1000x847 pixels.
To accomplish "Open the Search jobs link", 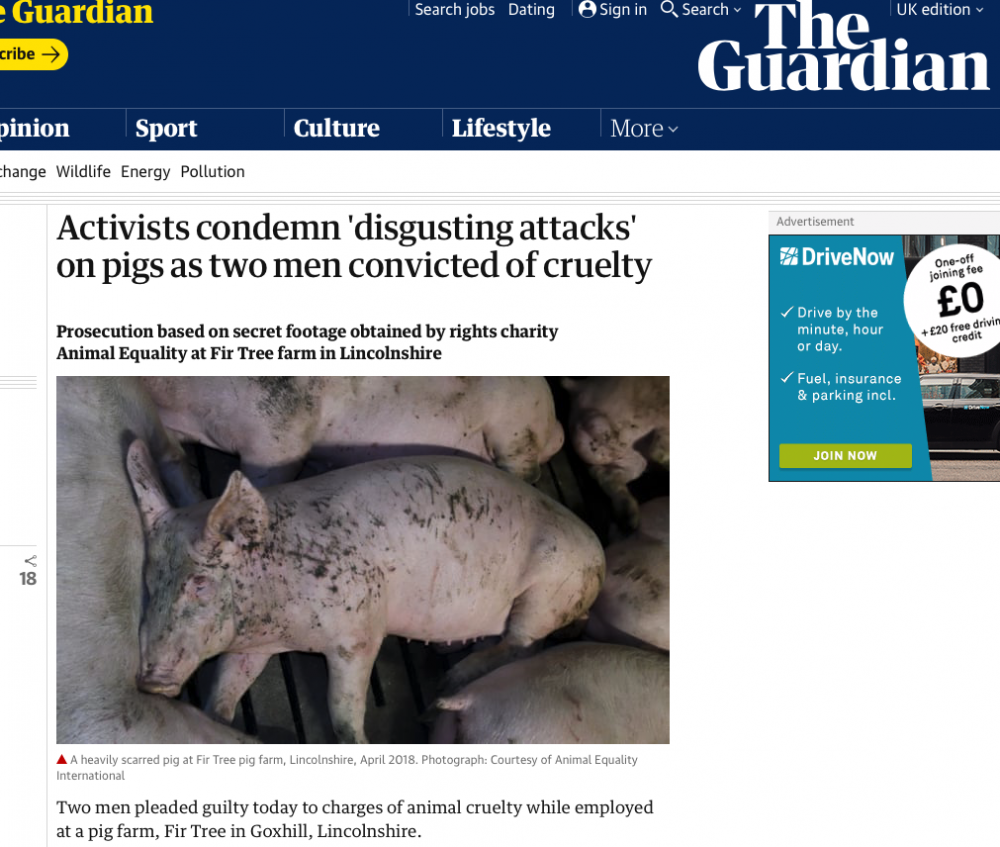I will (455, 10).
